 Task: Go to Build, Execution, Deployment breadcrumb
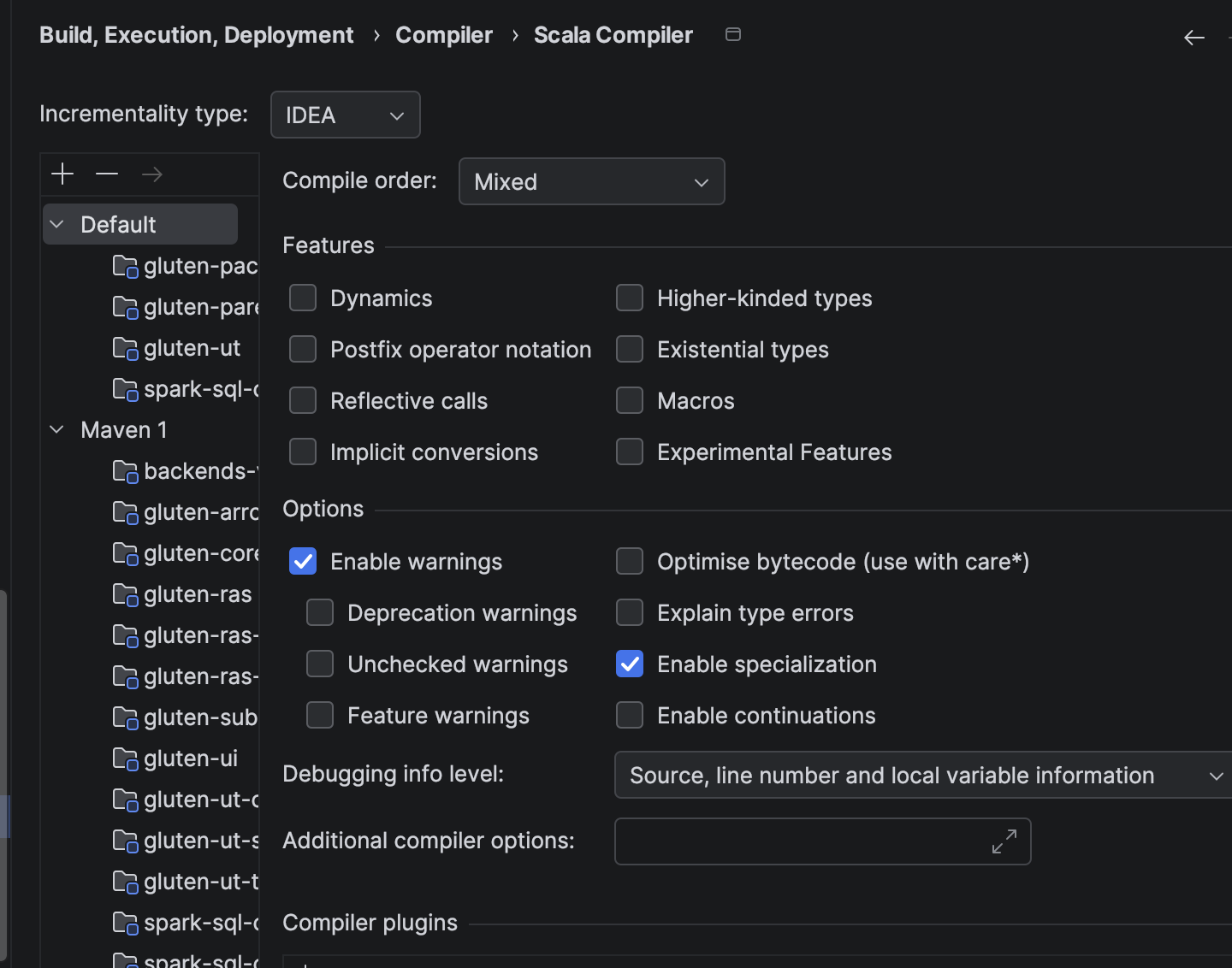(196, 35)
